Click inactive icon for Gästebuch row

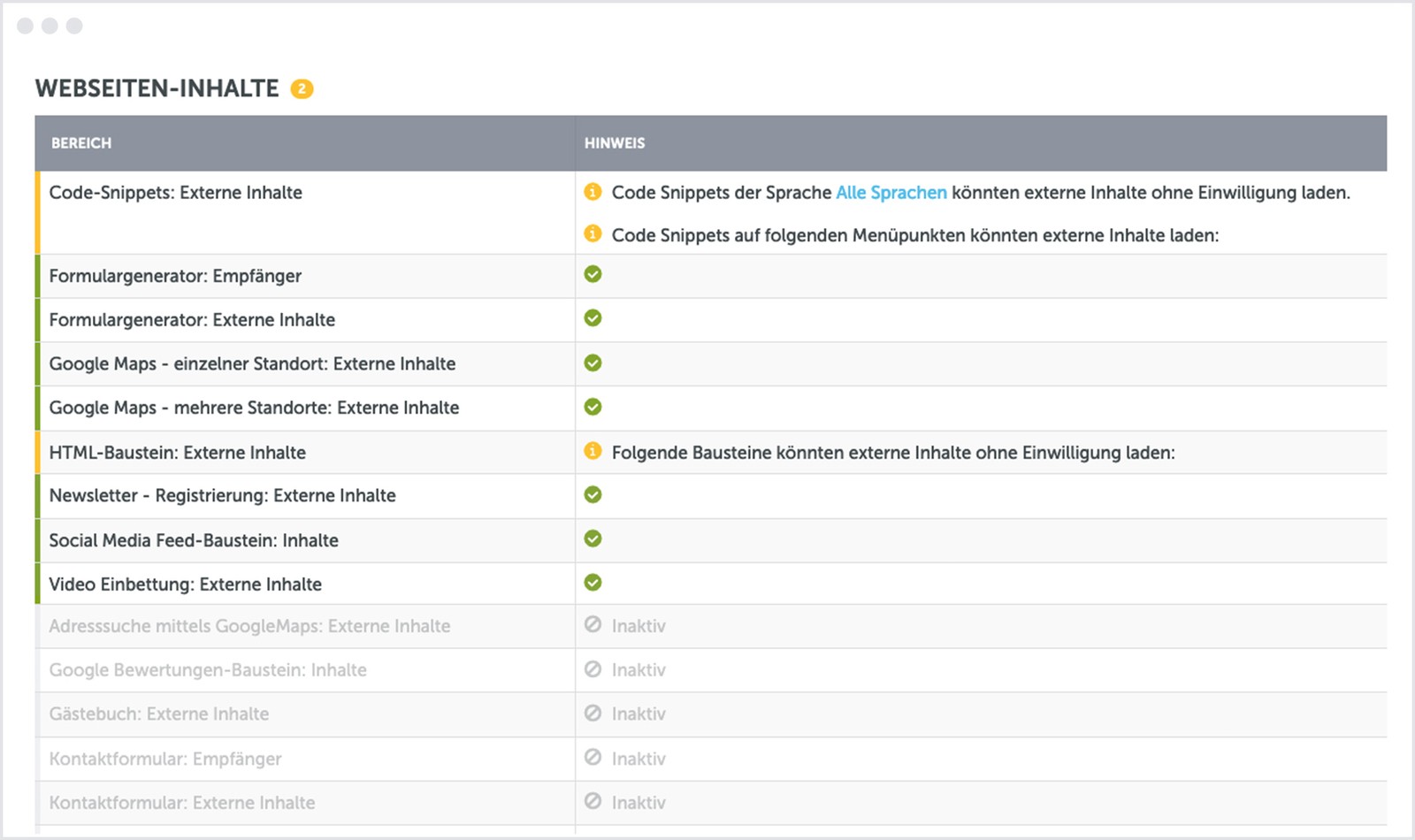tap(593, 713)
